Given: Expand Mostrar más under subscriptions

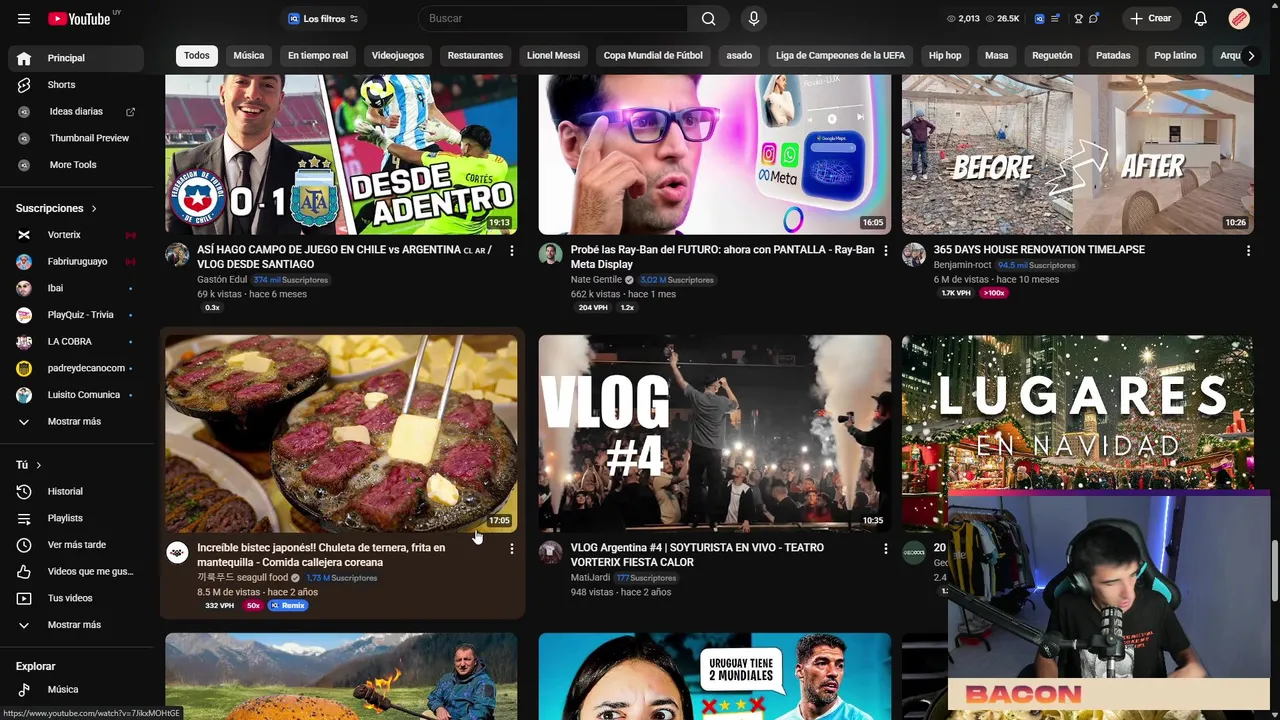Looking at the screenshot, I should tap(78, 421).
